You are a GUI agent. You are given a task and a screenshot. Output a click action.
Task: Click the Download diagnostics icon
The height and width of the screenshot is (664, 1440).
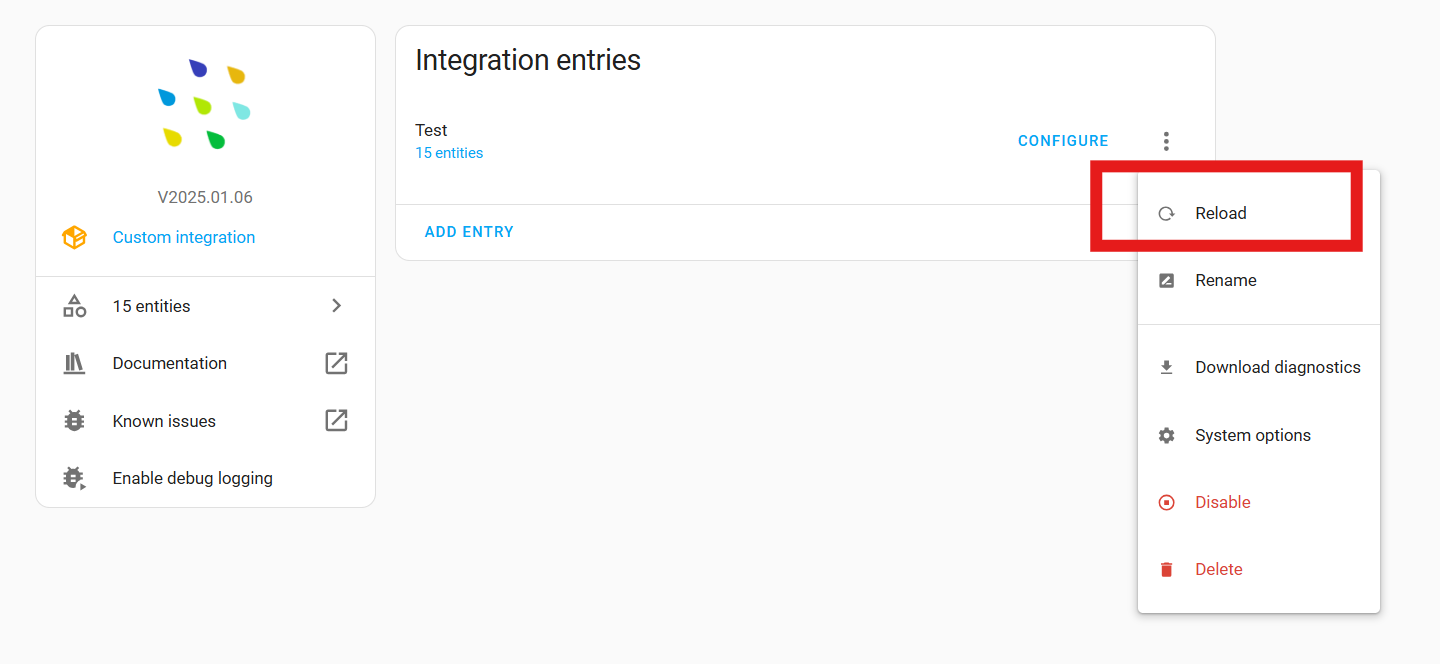click(x=1166, y=368)
